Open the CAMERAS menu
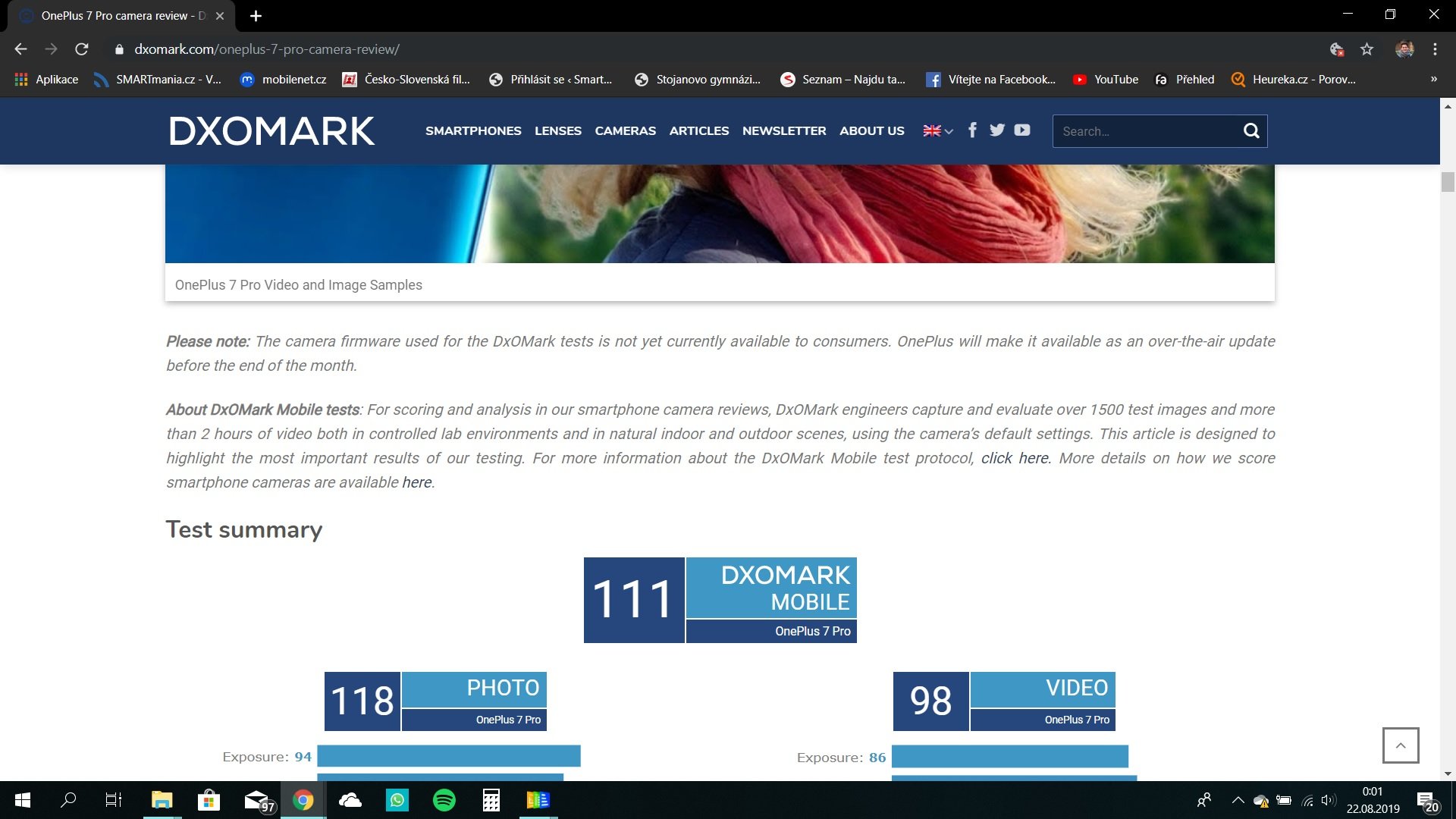The image size is (1456, 819). pos(626,131)
